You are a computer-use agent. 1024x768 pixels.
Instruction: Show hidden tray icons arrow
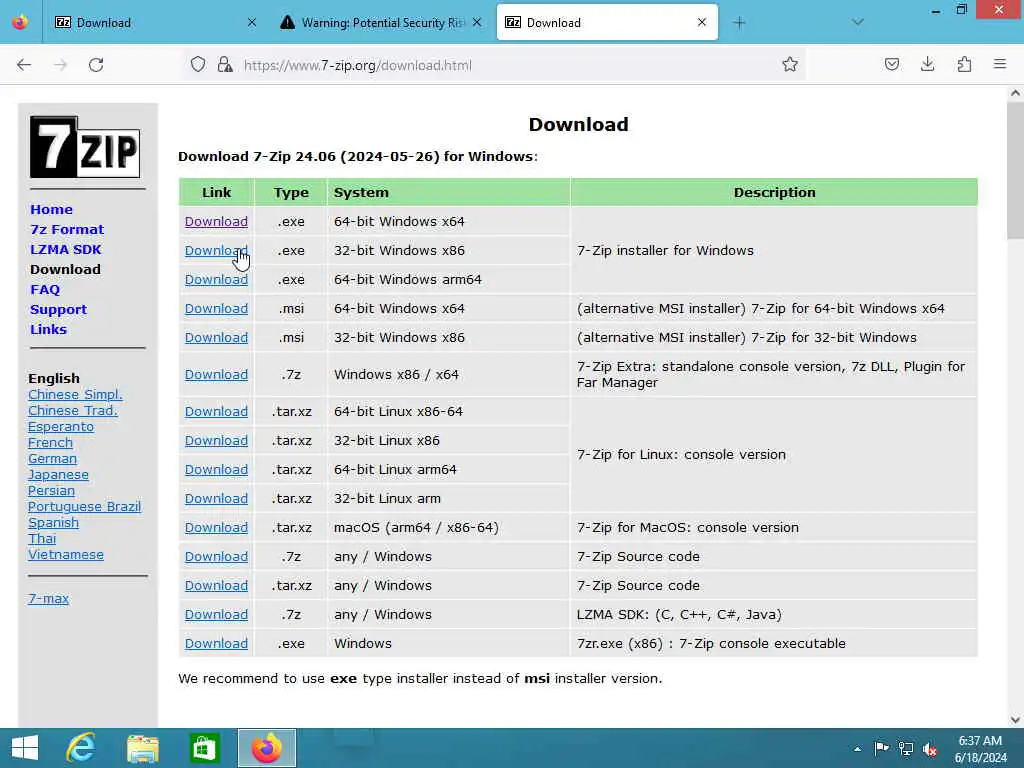857,748
